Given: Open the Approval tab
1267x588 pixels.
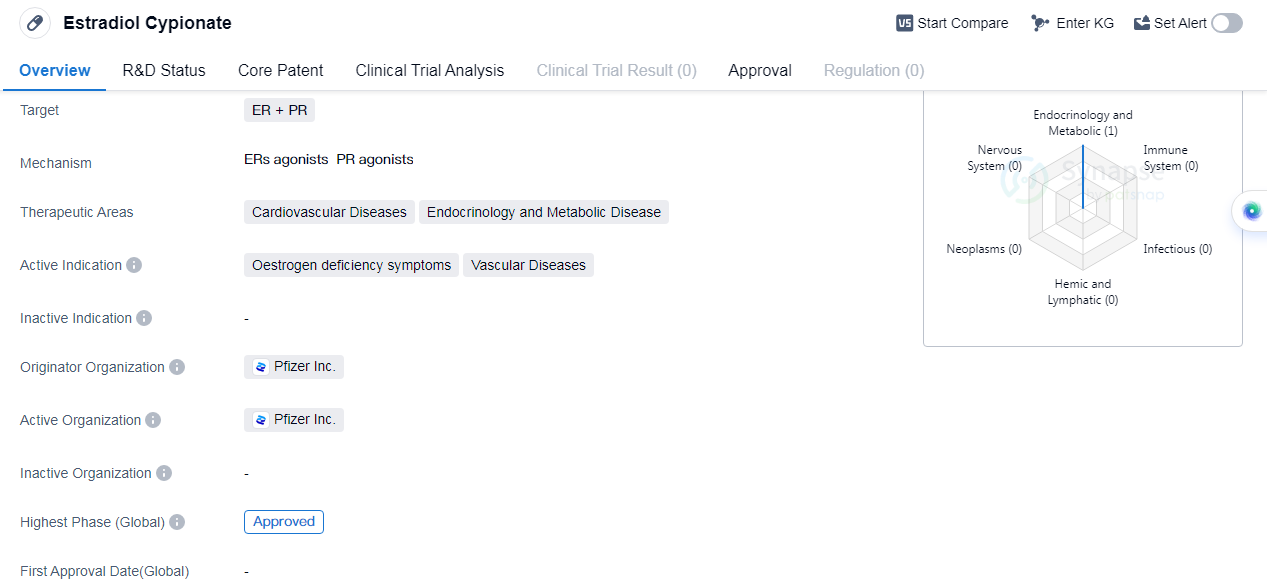Looking at the screenshot, I should [759, 70].
